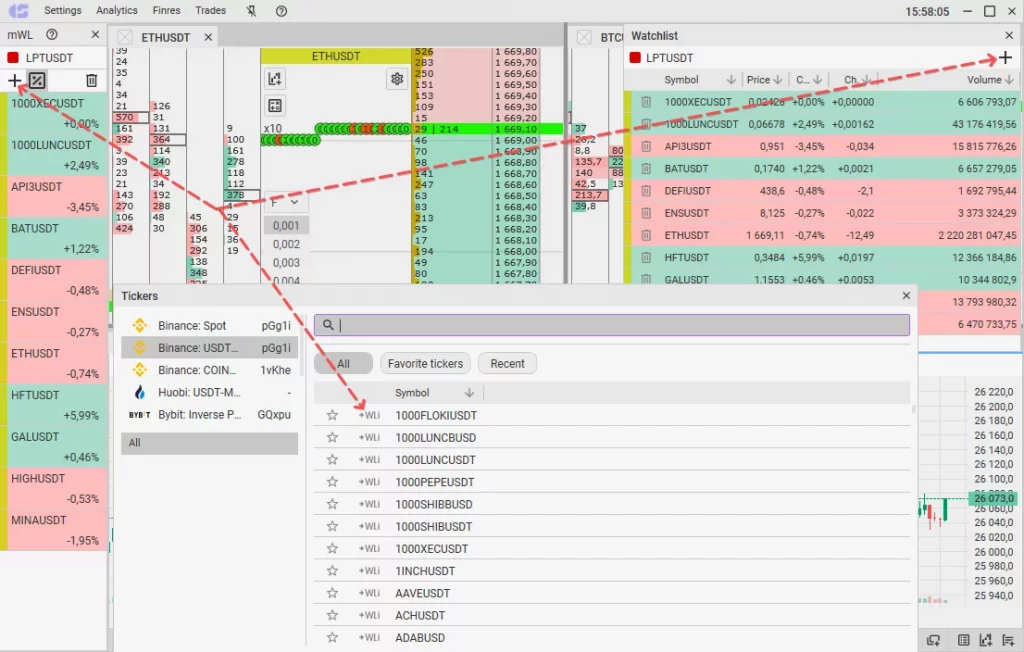Open the Analytics menu
The image size is (1024, 652).
pos(117,10)
